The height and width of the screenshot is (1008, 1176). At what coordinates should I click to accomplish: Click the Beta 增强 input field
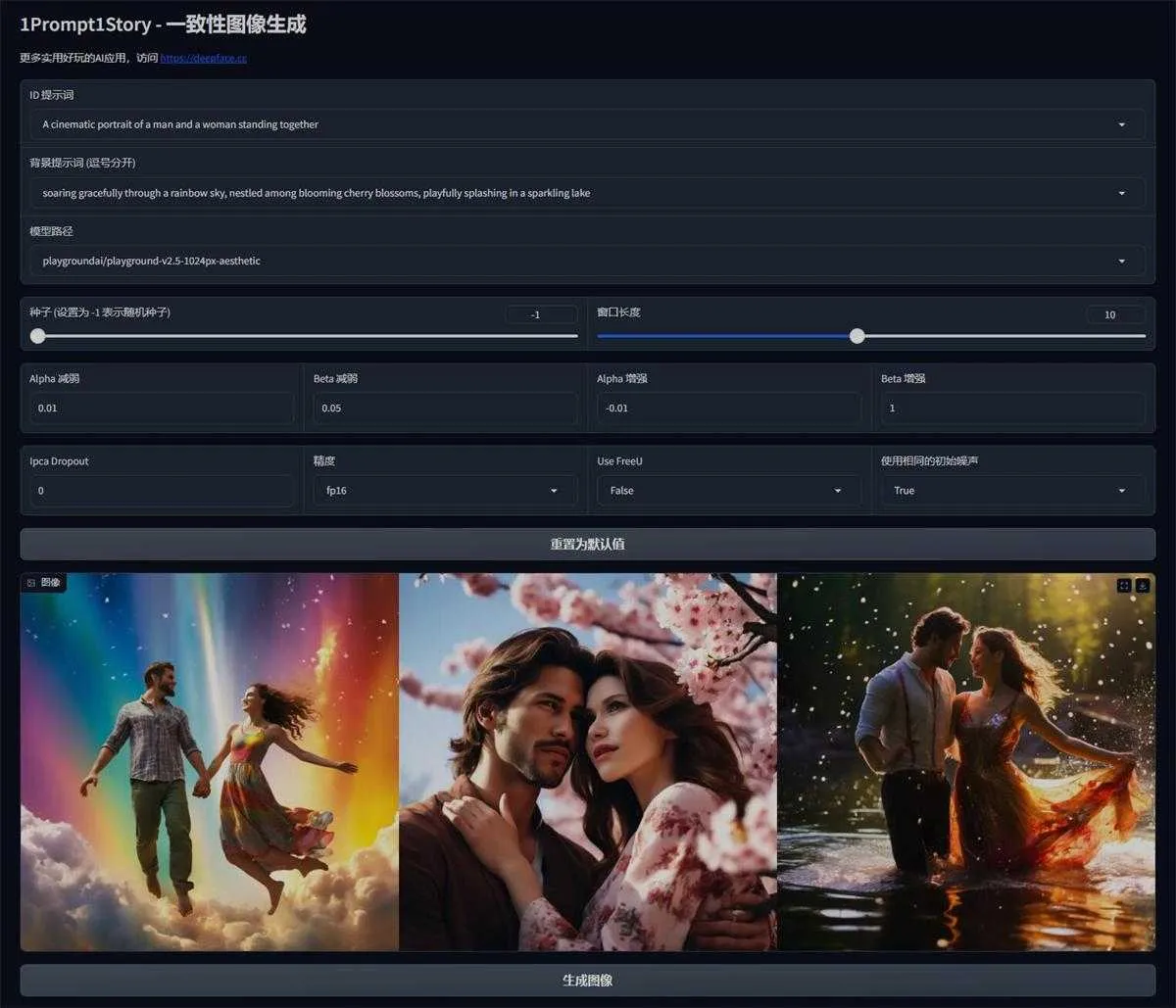coord(1012,408)
